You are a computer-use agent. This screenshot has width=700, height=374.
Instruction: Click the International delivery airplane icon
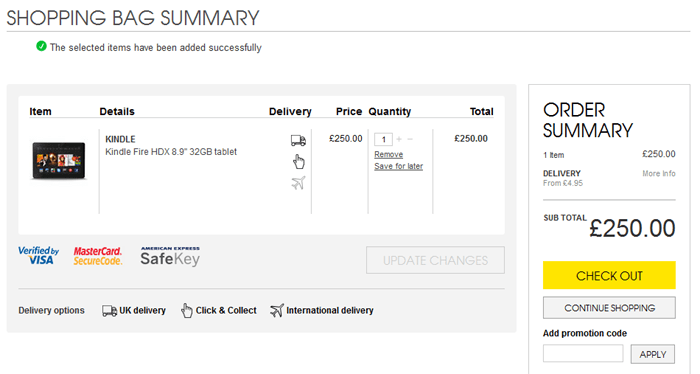coord(277,310)
